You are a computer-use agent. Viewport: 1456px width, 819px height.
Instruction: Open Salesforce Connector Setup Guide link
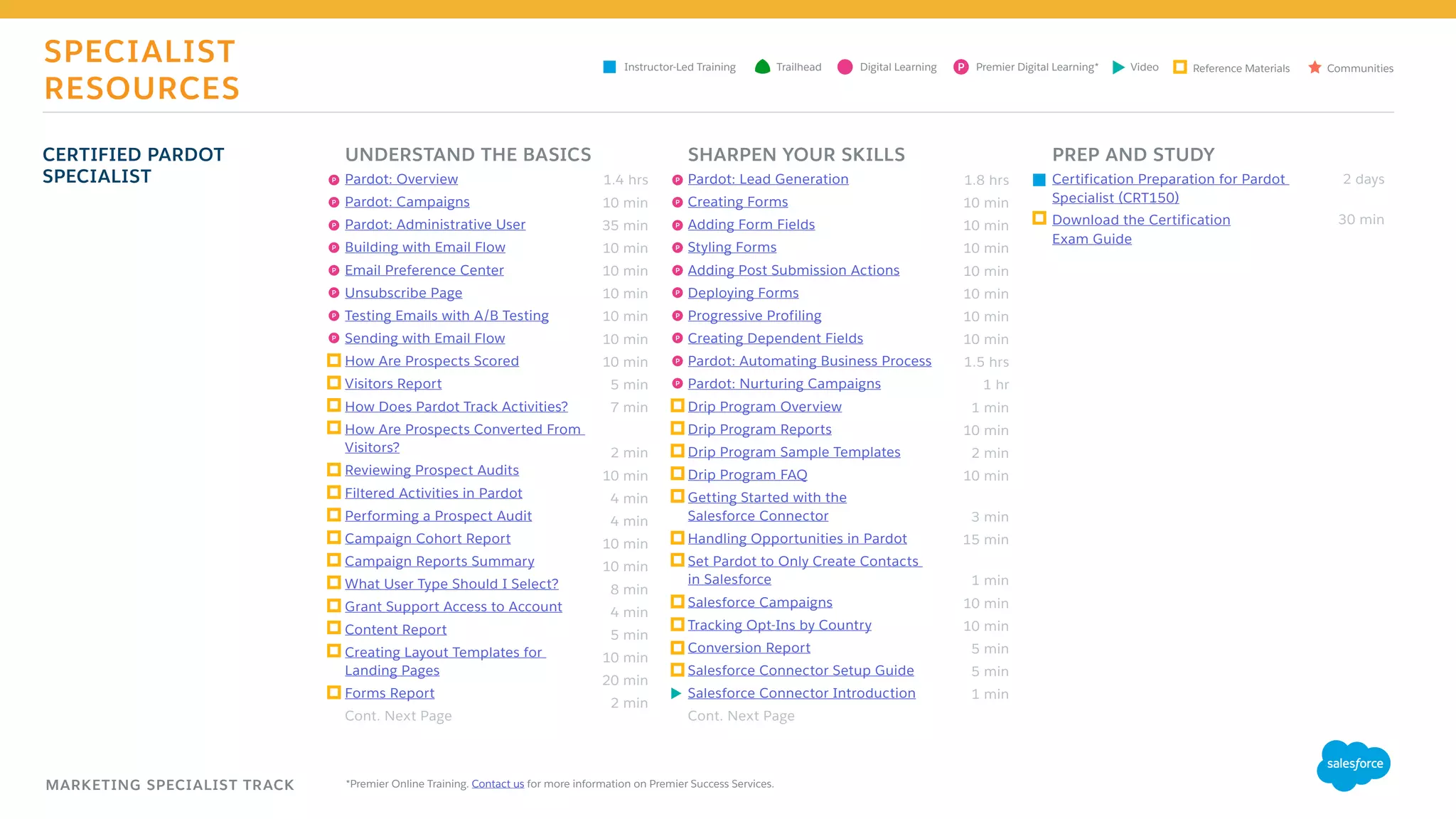[801, 670]
